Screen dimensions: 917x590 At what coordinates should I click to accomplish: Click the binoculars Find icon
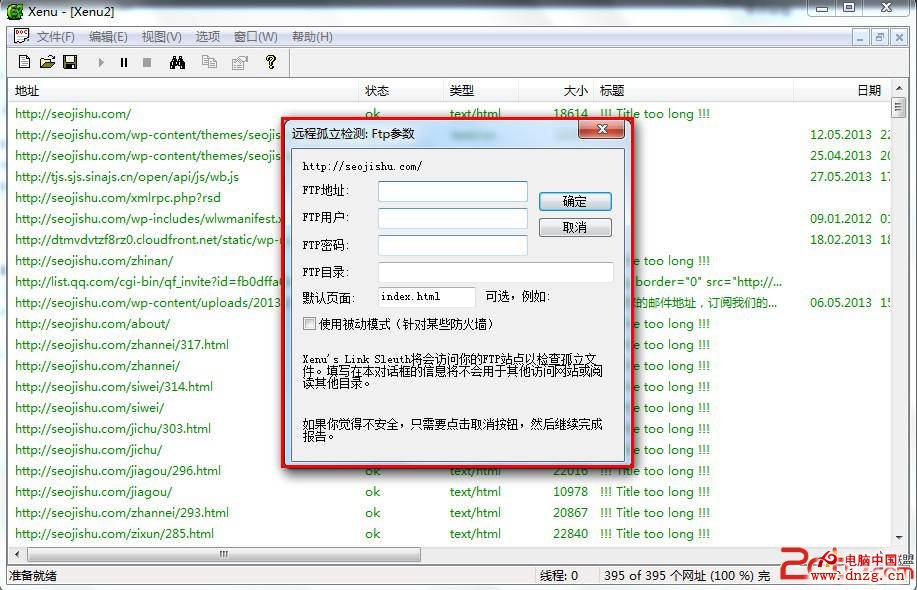click(177, 62)
